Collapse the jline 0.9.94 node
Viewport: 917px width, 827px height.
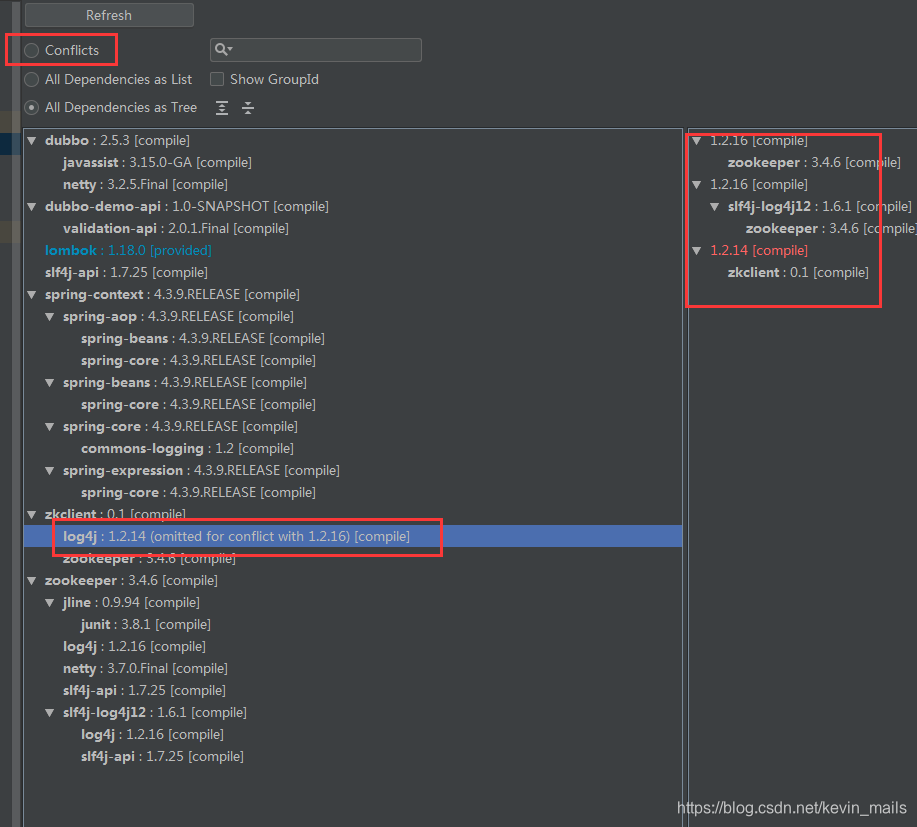pos(50,603)
